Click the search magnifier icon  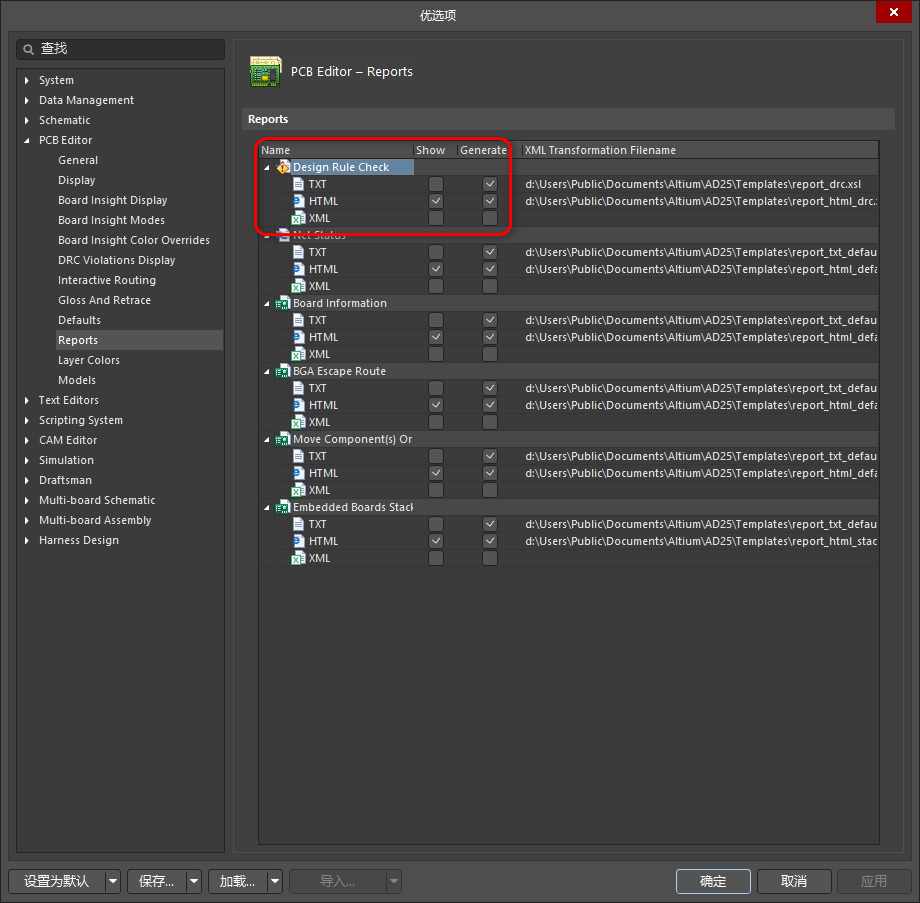tap(28, 49)
